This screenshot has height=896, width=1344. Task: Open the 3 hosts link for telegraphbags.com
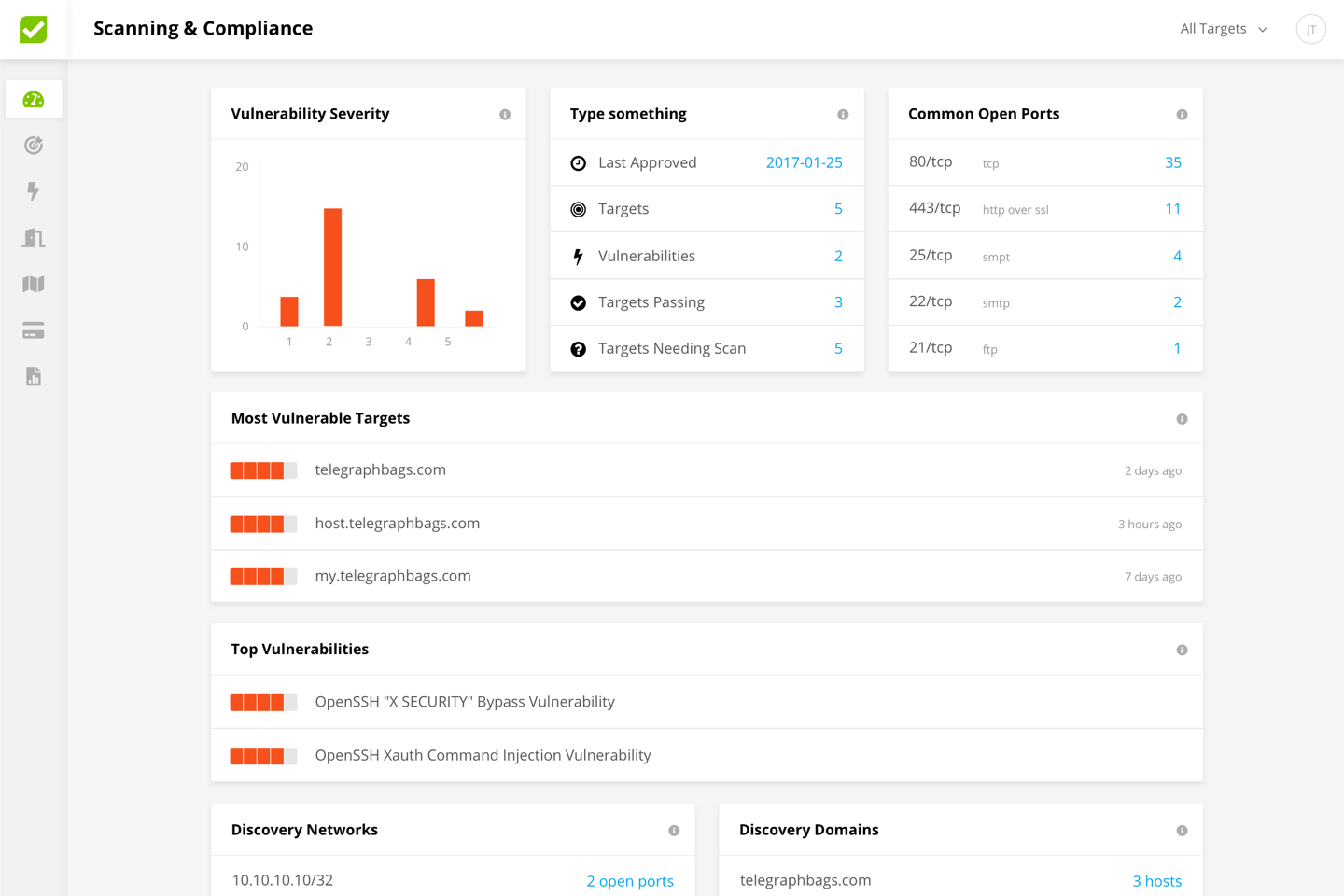pos(1156,881)
